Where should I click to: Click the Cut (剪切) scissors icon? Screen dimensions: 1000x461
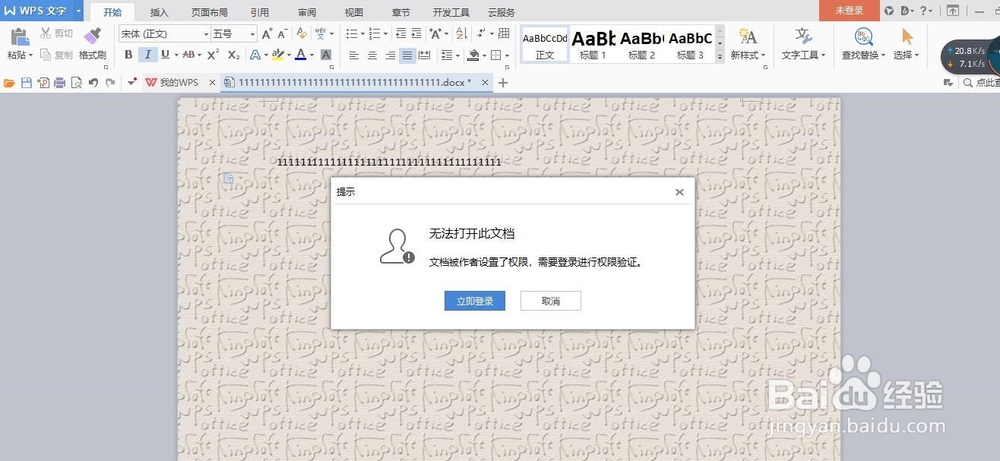click(x=46, y=33)
